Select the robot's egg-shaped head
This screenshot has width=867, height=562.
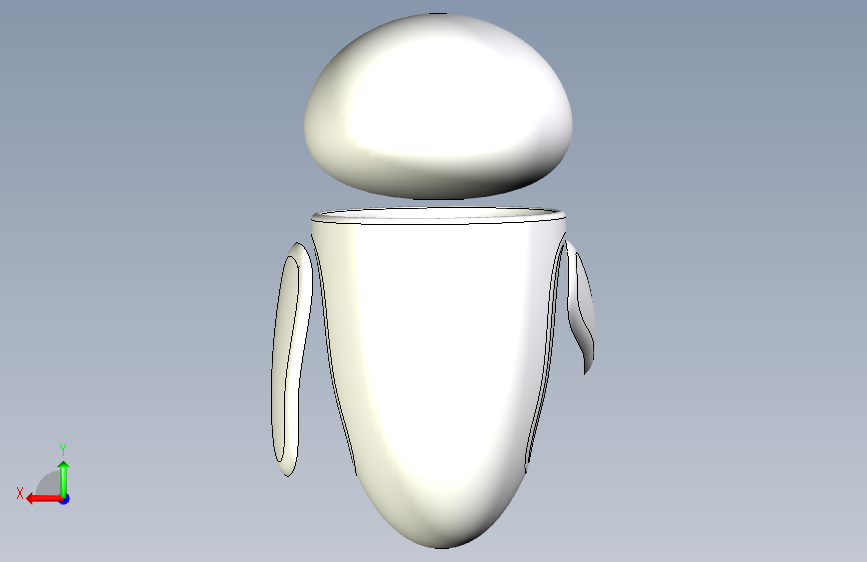(438, 106)
